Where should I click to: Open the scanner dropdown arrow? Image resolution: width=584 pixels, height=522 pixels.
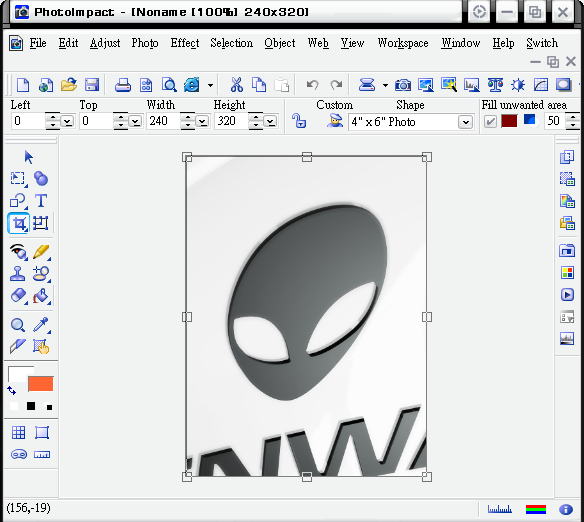click(x=385, y=85)
